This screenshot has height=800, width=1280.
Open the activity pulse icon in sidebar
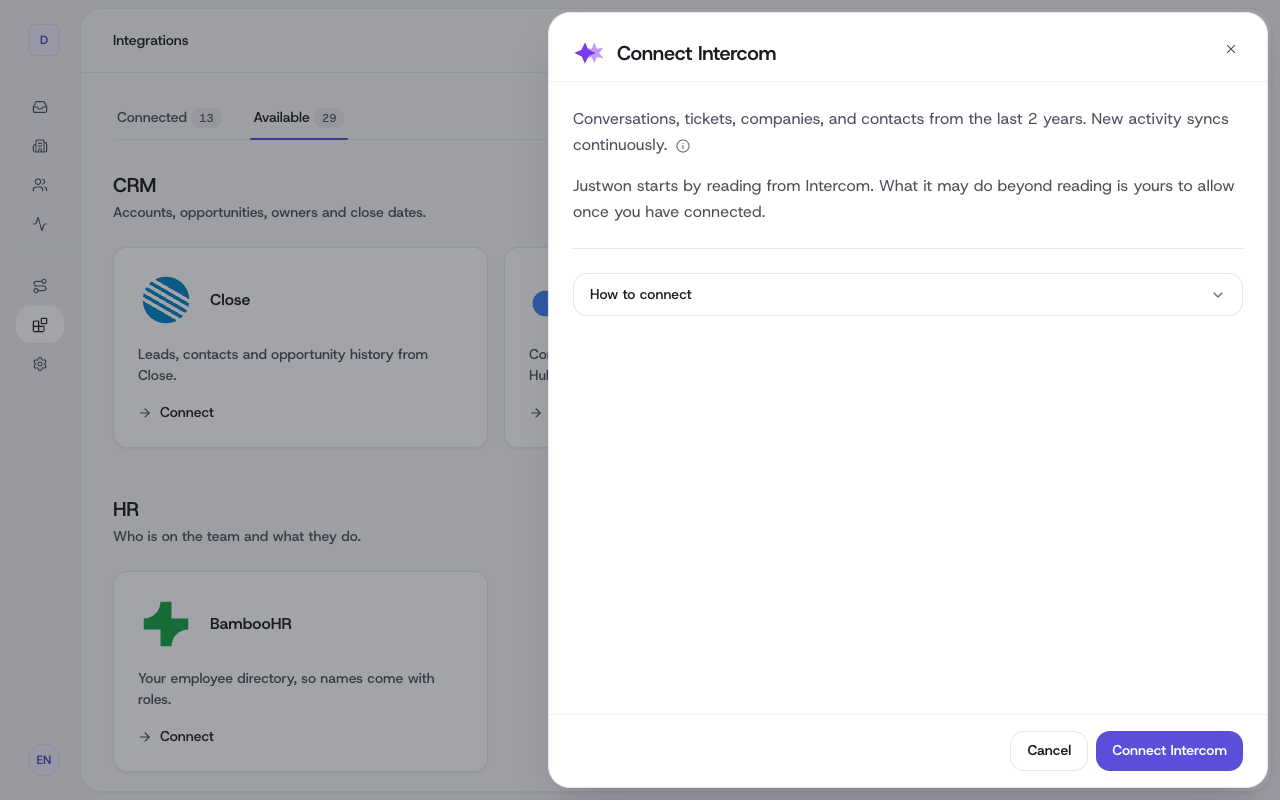tap(40, 224)
